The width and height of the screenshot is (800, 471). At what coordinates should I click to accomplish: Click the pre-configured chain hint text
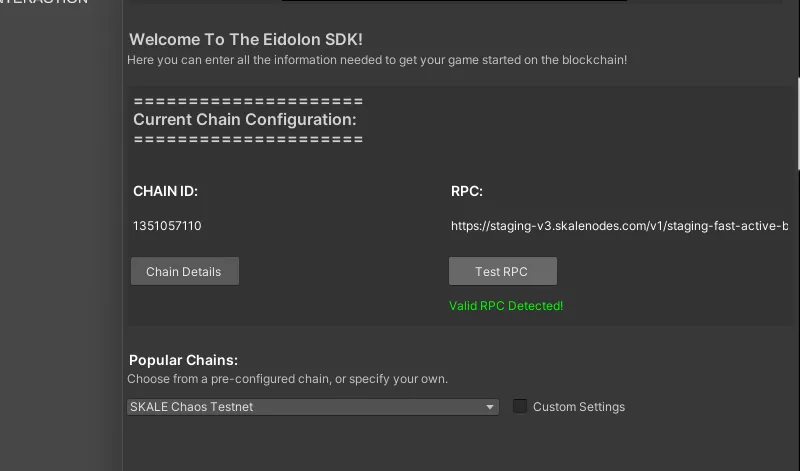[x=287, y=379]
